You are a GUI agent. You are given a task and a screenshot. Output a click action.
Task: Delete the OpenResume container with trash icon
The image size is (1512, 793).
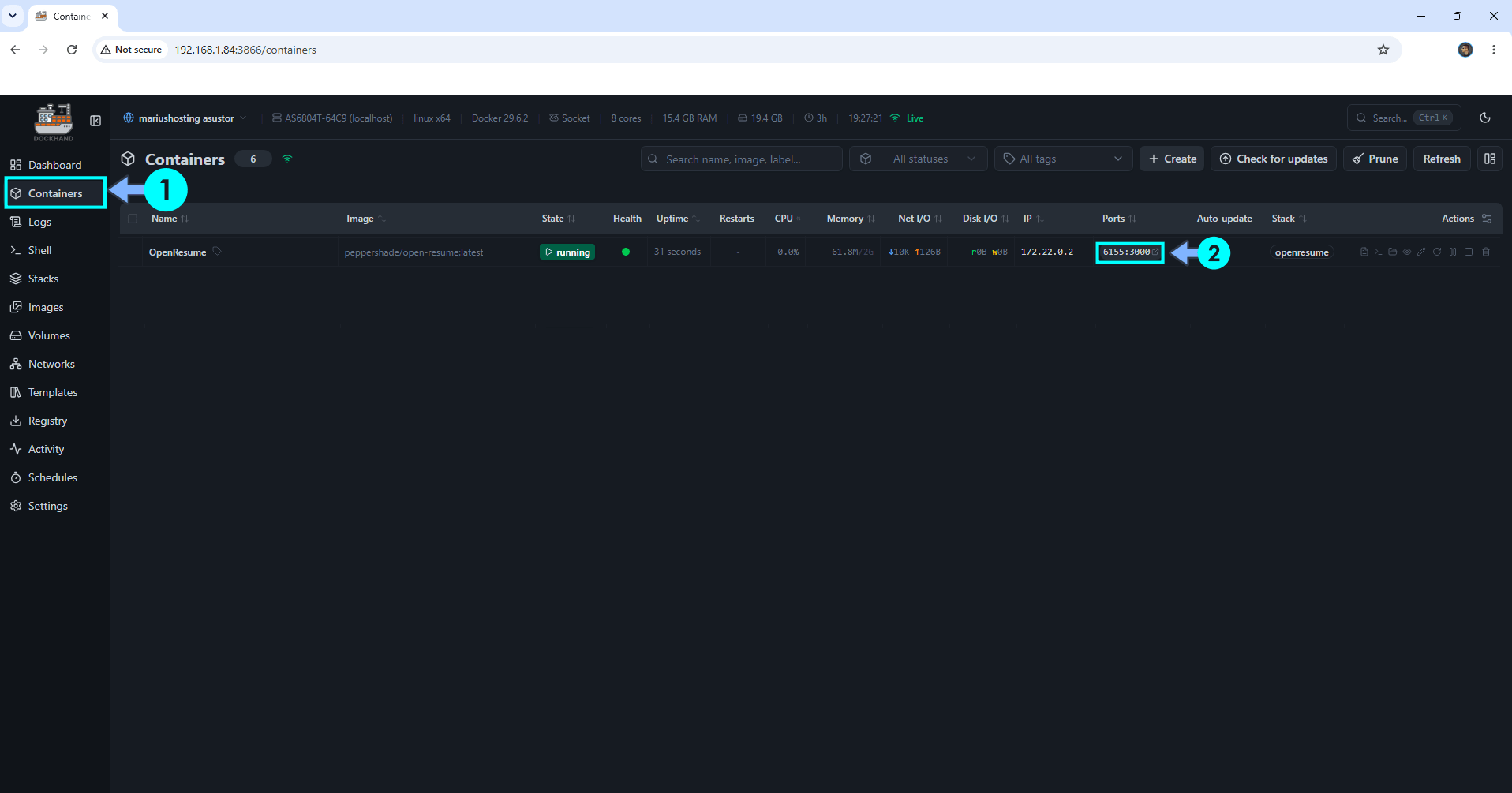(x=1486, y=252)
